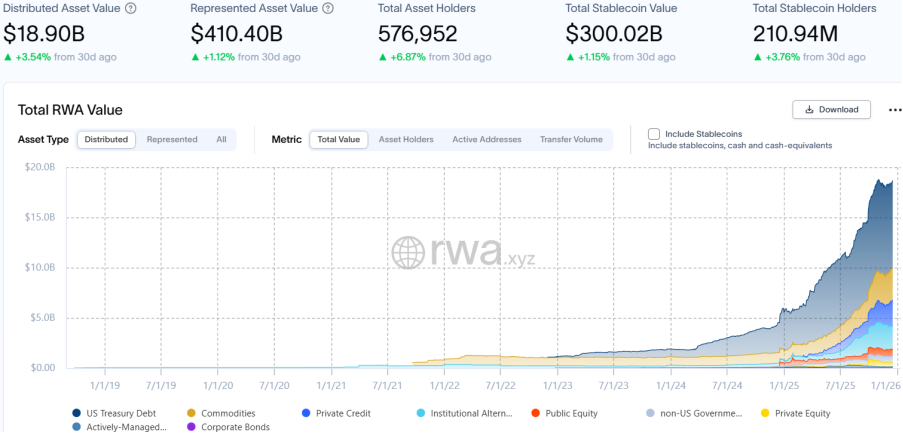Enable the Include Stablecoins checkbox
This screenshot has height=433, width=903.
pyautogui.click(x=654, y=134)
